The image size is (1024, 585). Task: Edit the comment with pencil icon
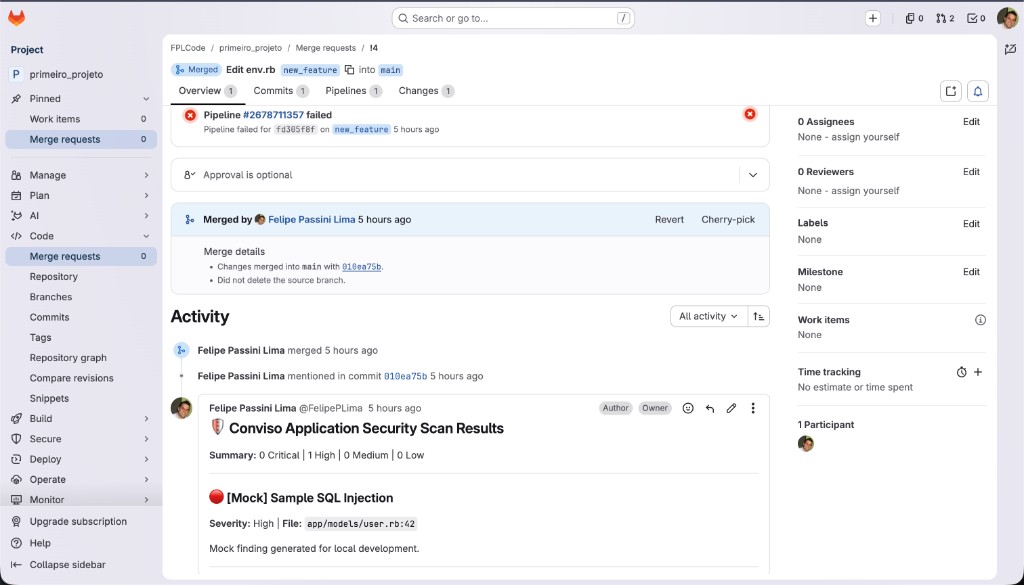pos(731,408)
